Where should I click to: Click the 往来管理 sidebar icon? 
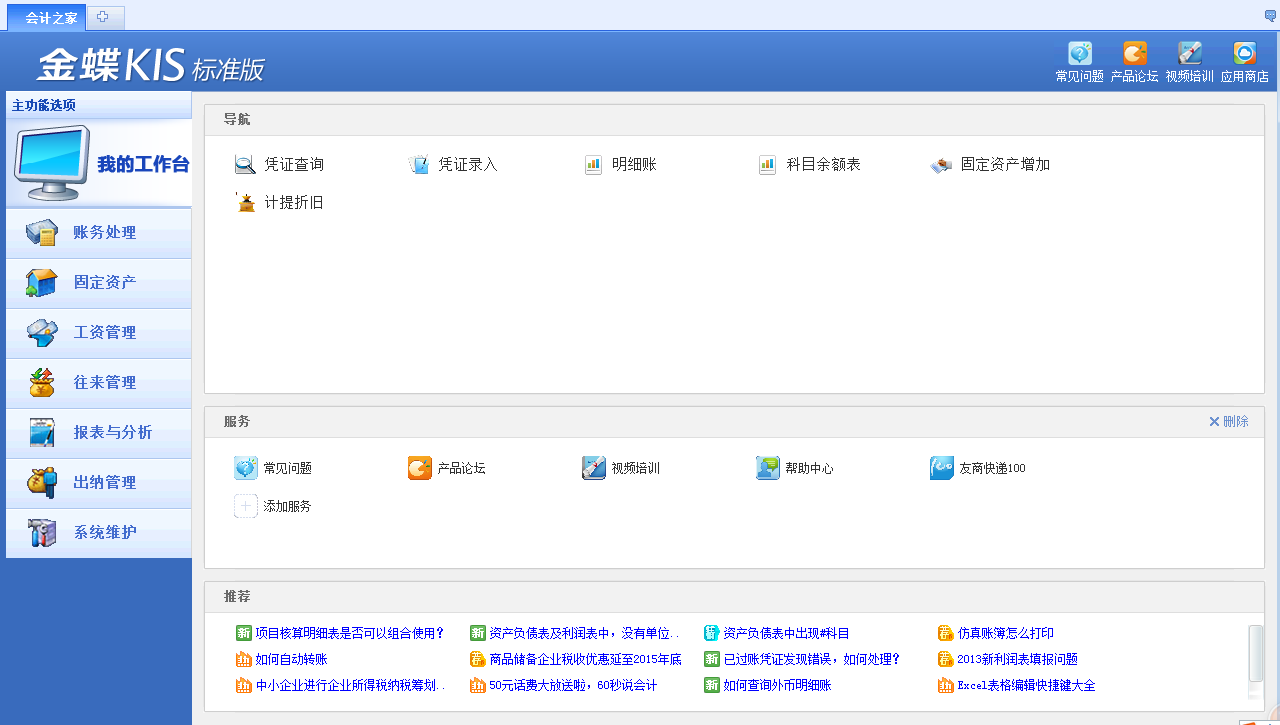(x=41, y=383)
